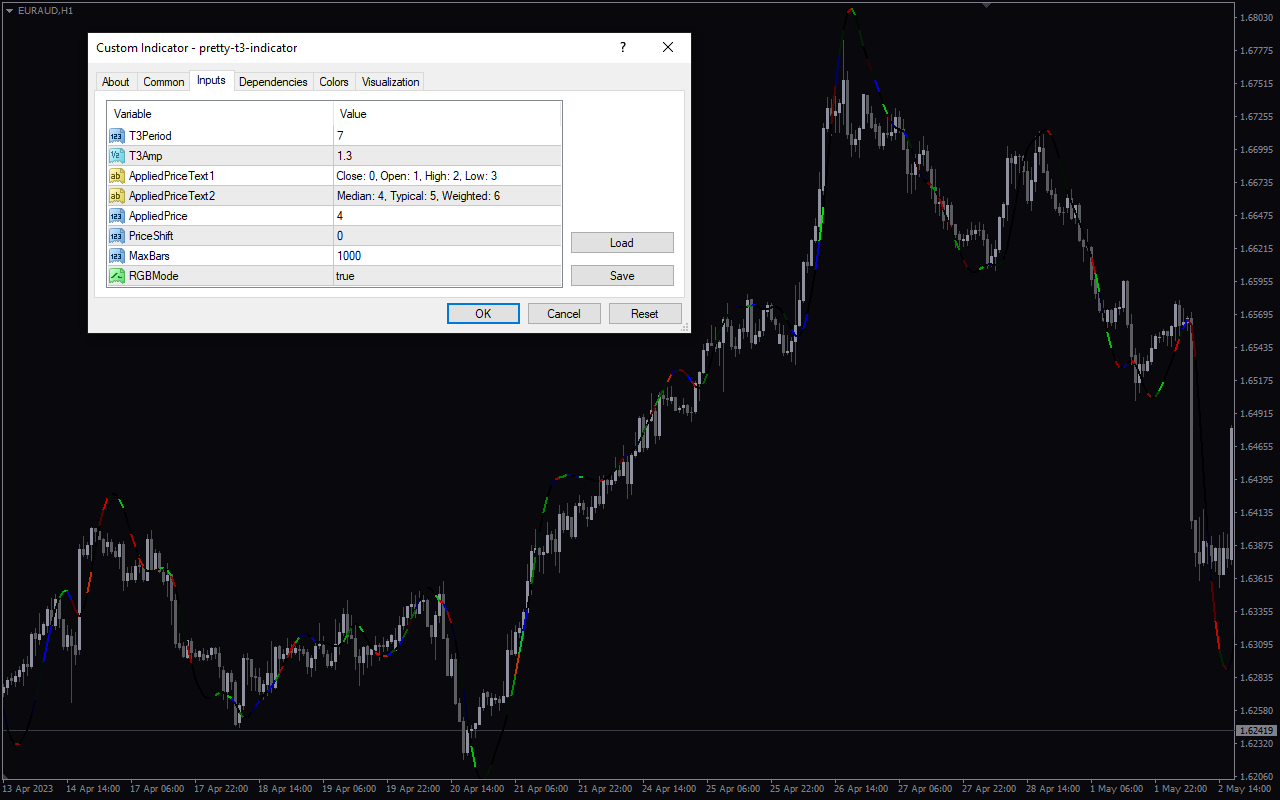
Task: Click the chart shift triangle marker at top
Action: click(987, 5)
